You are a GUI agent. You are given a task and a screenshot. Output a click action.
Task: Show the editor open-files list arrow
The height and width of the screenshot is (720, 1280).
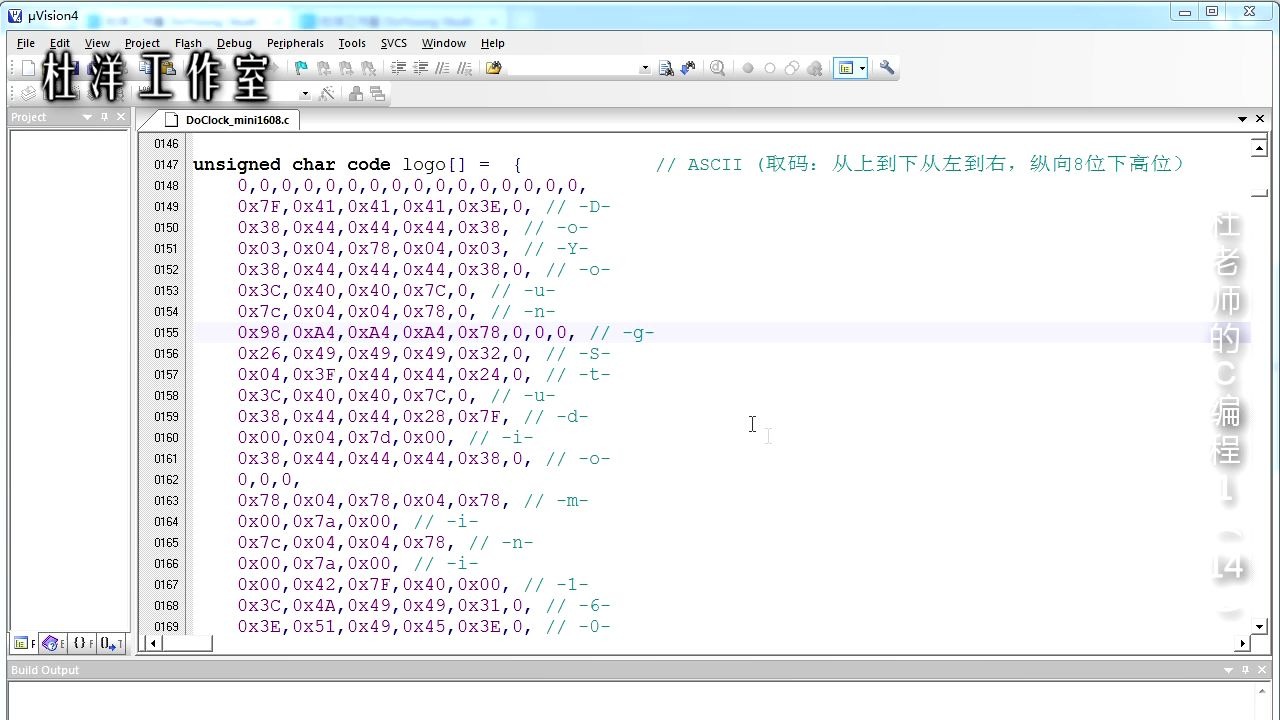1244,119
